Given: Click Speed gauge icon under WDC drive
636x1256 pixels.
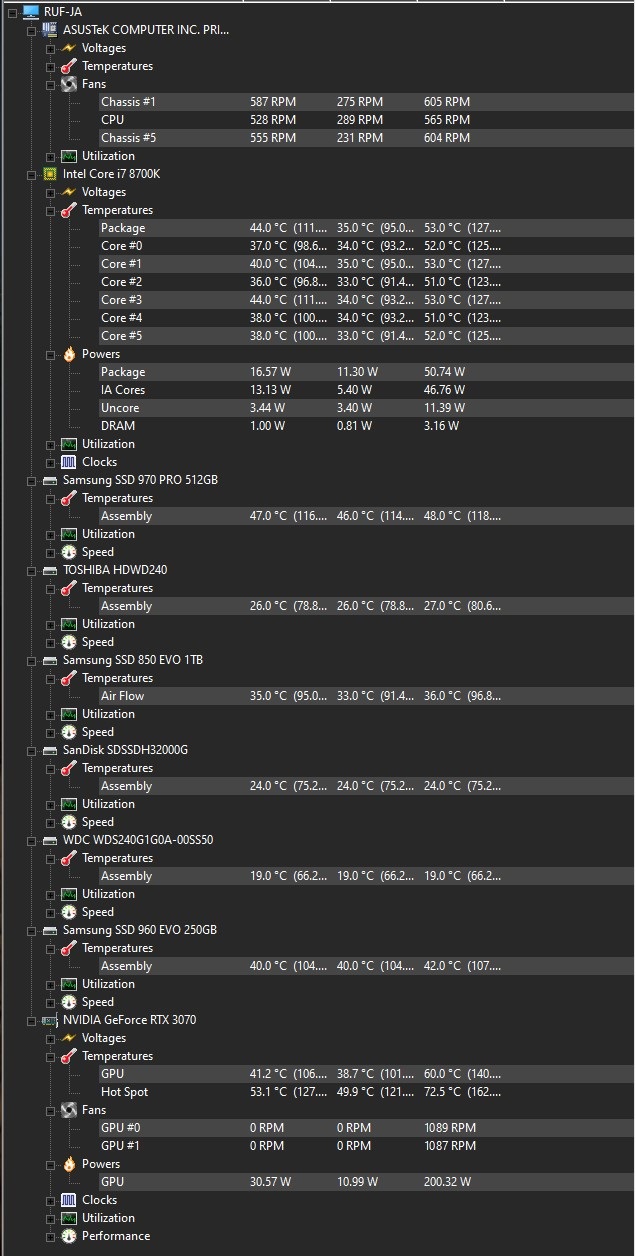Looking at the screenshot, I should (x=69, y=912).
